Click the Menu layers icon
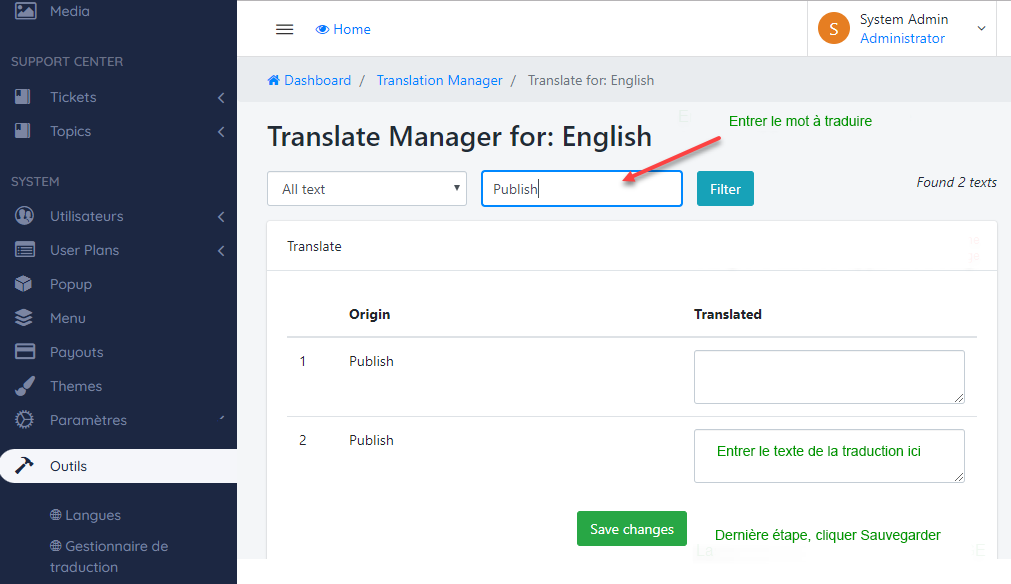Viewport: 1011px width, 584px height. [25, 318]
